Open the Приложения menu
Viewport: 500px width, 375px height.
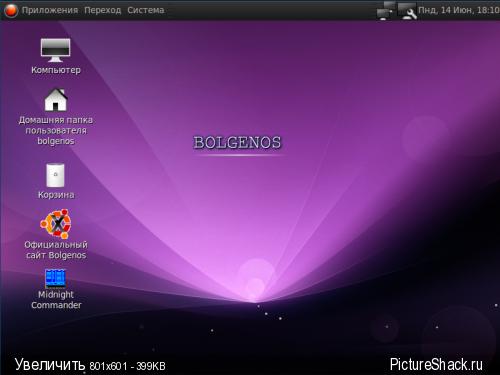(x=50, y=10)
